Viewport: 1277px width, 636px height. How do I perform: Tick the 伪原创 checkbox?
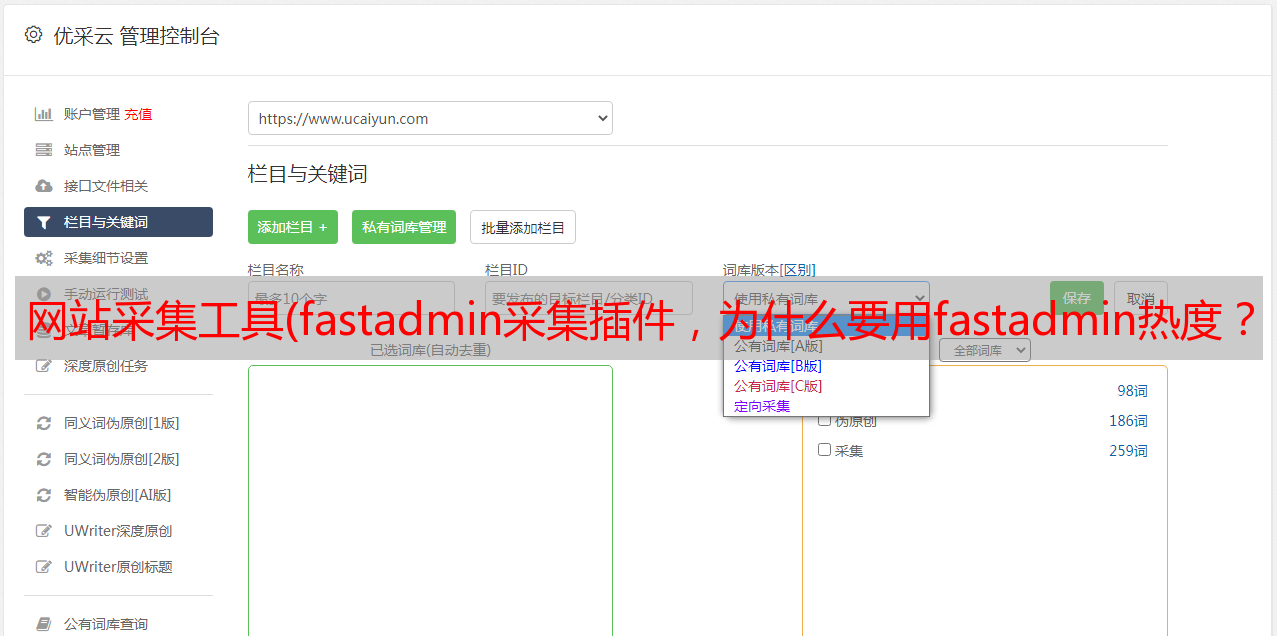coord(824,420)
